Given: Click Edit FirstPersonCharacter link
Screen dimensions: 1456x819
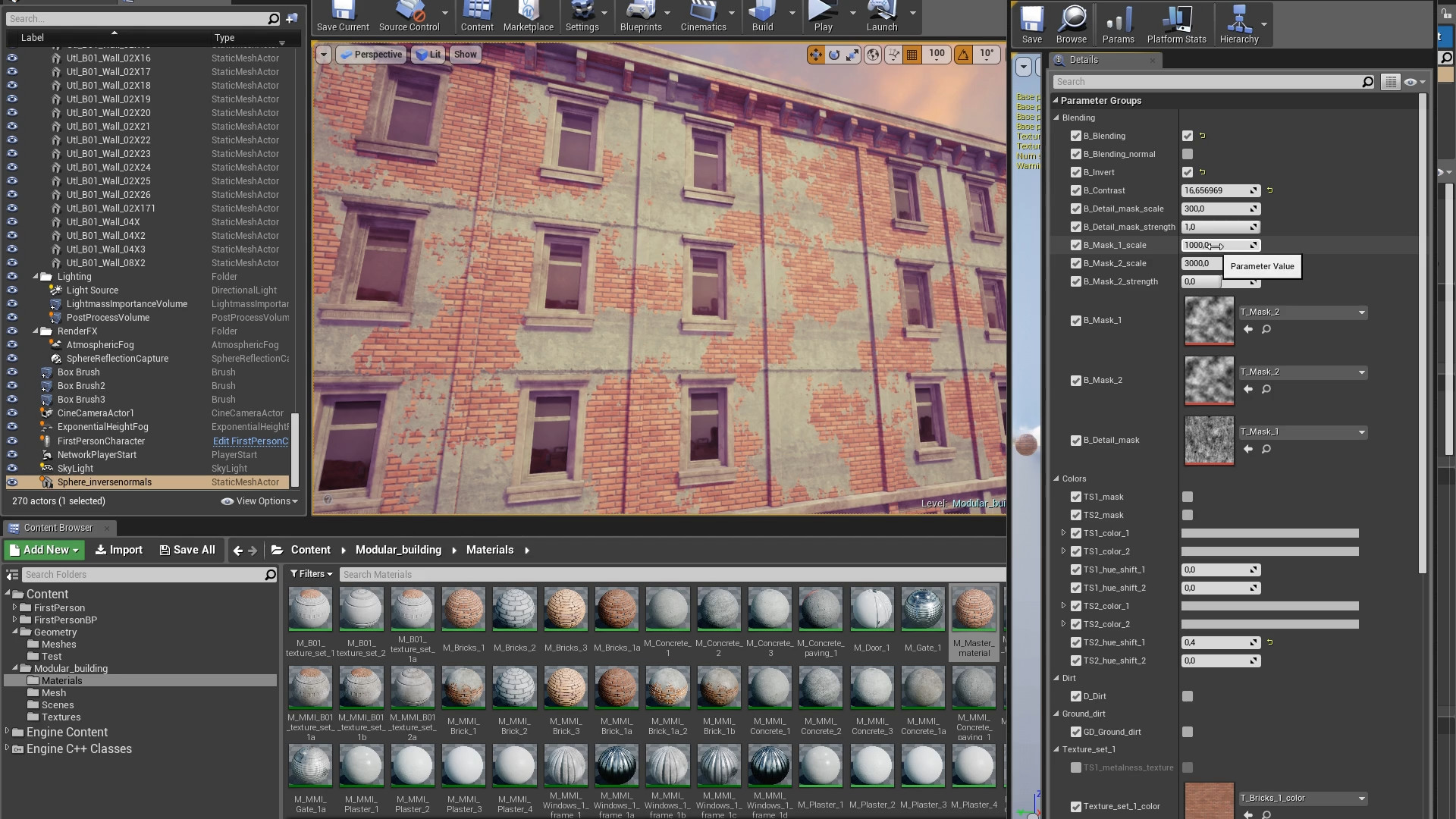Looking at the screenshot, I should pyautogui.click(x=250, y=441).
